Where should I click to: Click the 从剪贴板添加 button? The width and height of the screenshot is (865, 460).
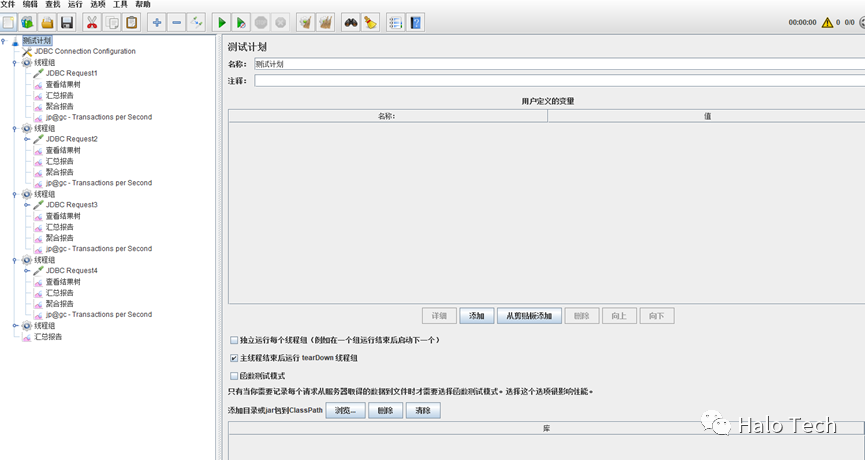coord(529,316)
